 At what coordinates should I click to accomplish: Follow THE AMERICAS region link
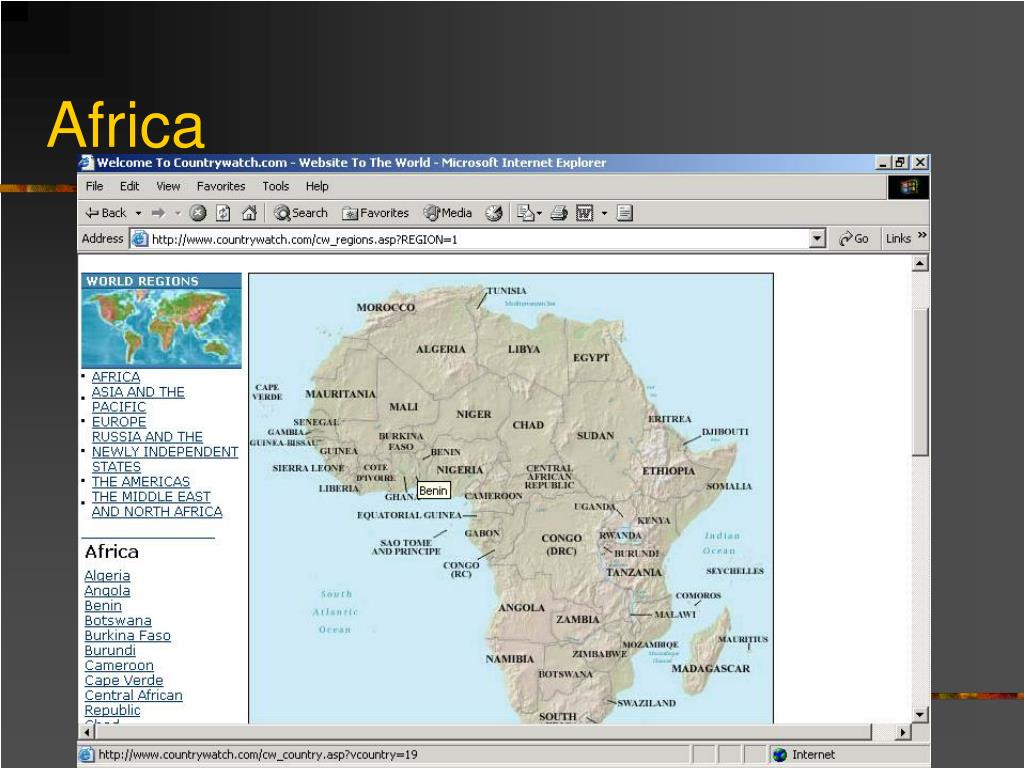(140, 481)
